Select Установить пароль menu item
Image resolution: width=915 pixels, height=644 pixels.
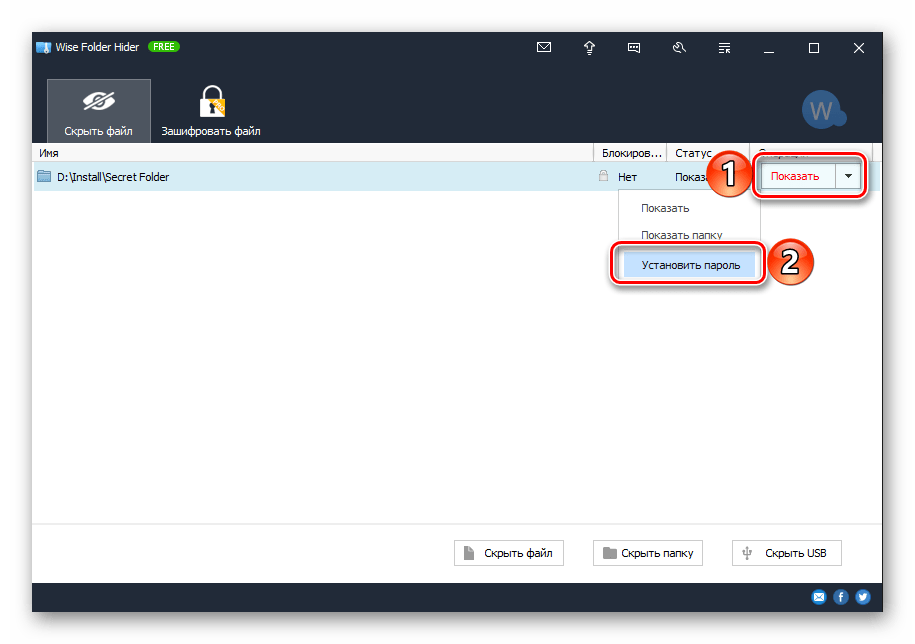point(690,265)
